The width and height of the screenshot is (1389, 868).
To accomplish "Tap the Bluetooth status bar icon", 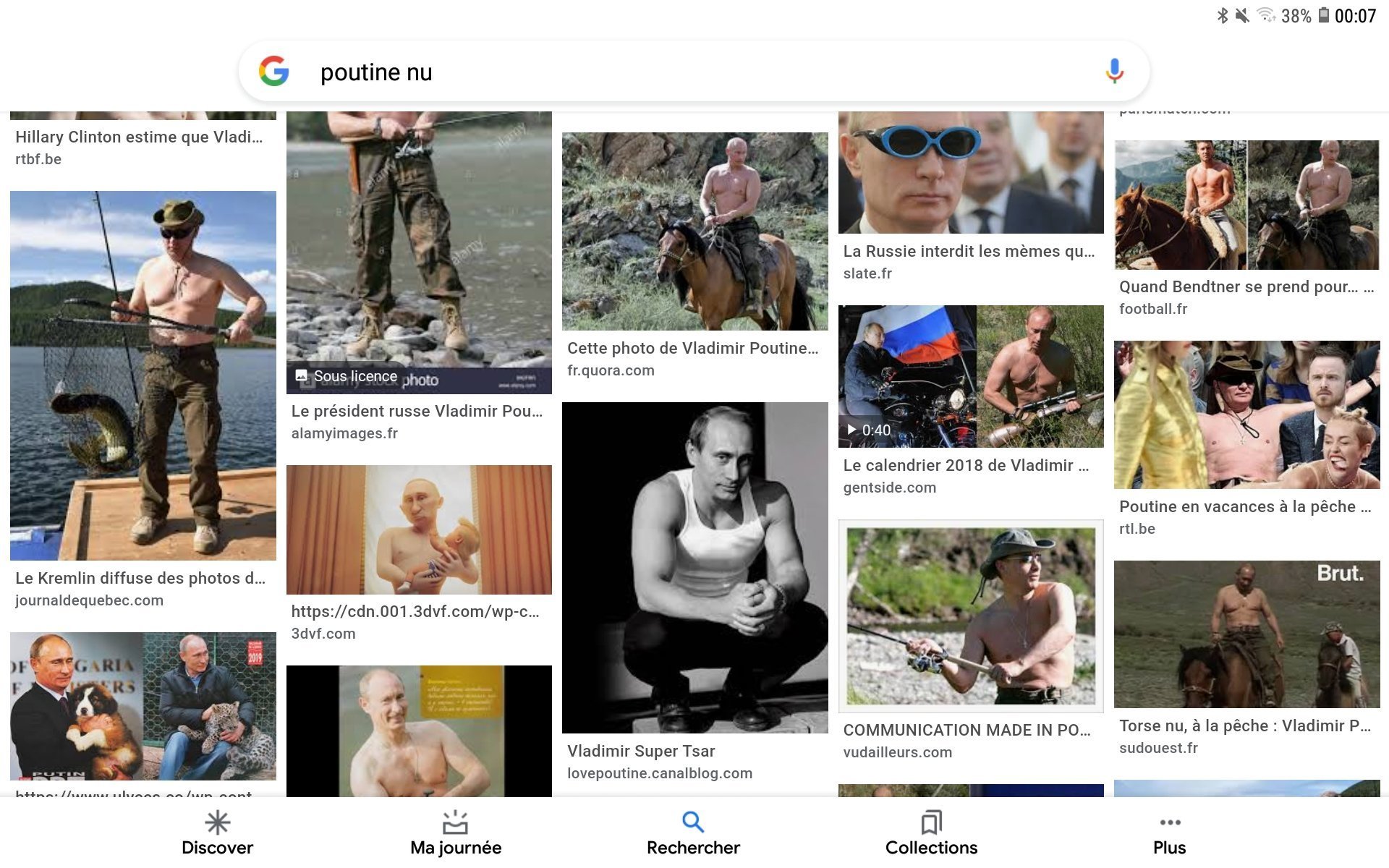I will click(1223, 15).
